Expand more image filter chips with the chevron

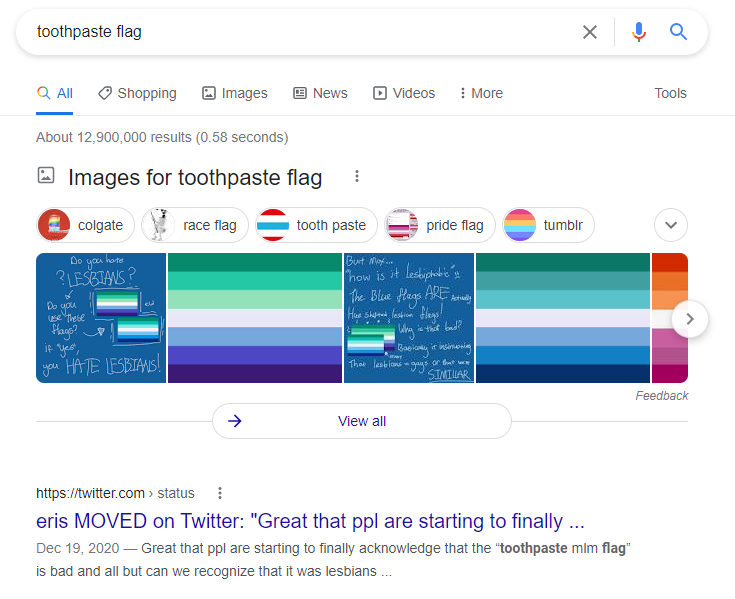pyautogui.click(x=671, y=225)
